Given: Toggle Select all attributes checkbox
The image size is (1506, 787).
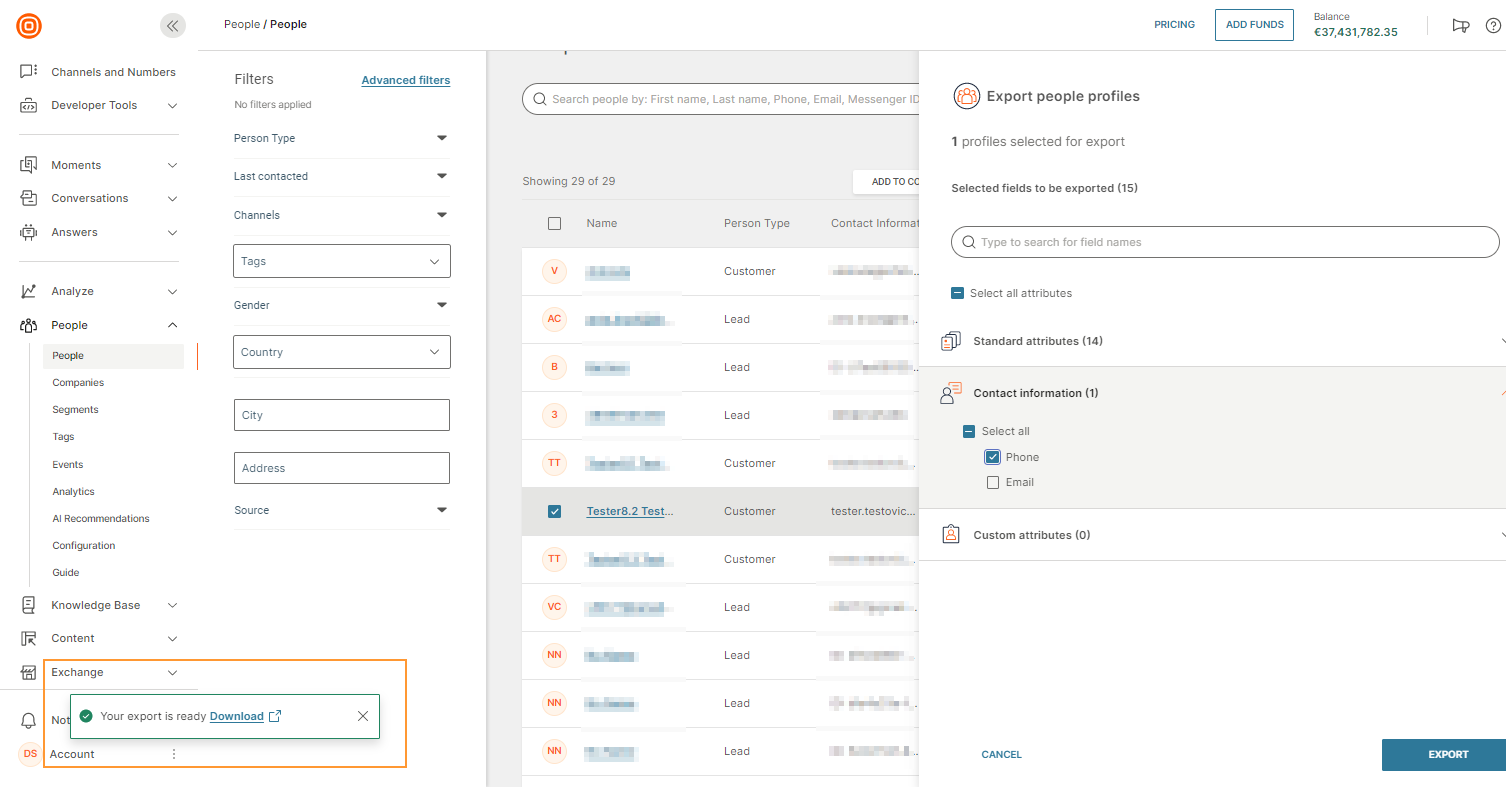Looking at the screenshot, I should click(958, 293).
